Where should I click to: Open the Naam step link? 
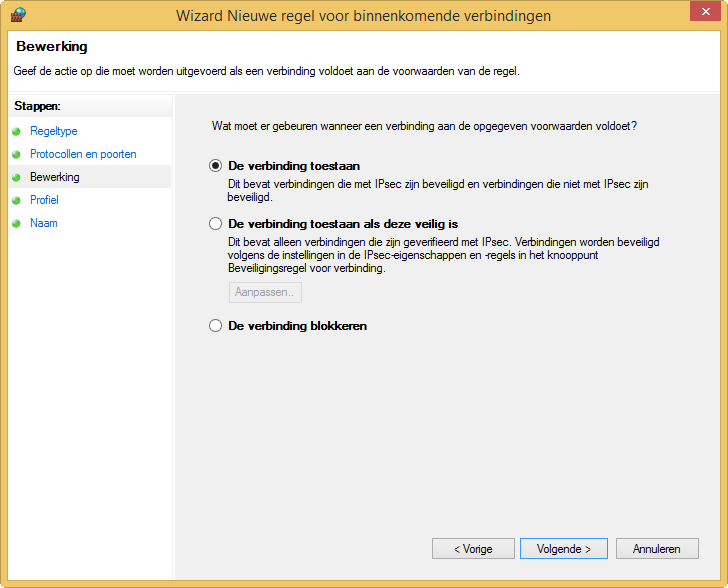point(44,223)
